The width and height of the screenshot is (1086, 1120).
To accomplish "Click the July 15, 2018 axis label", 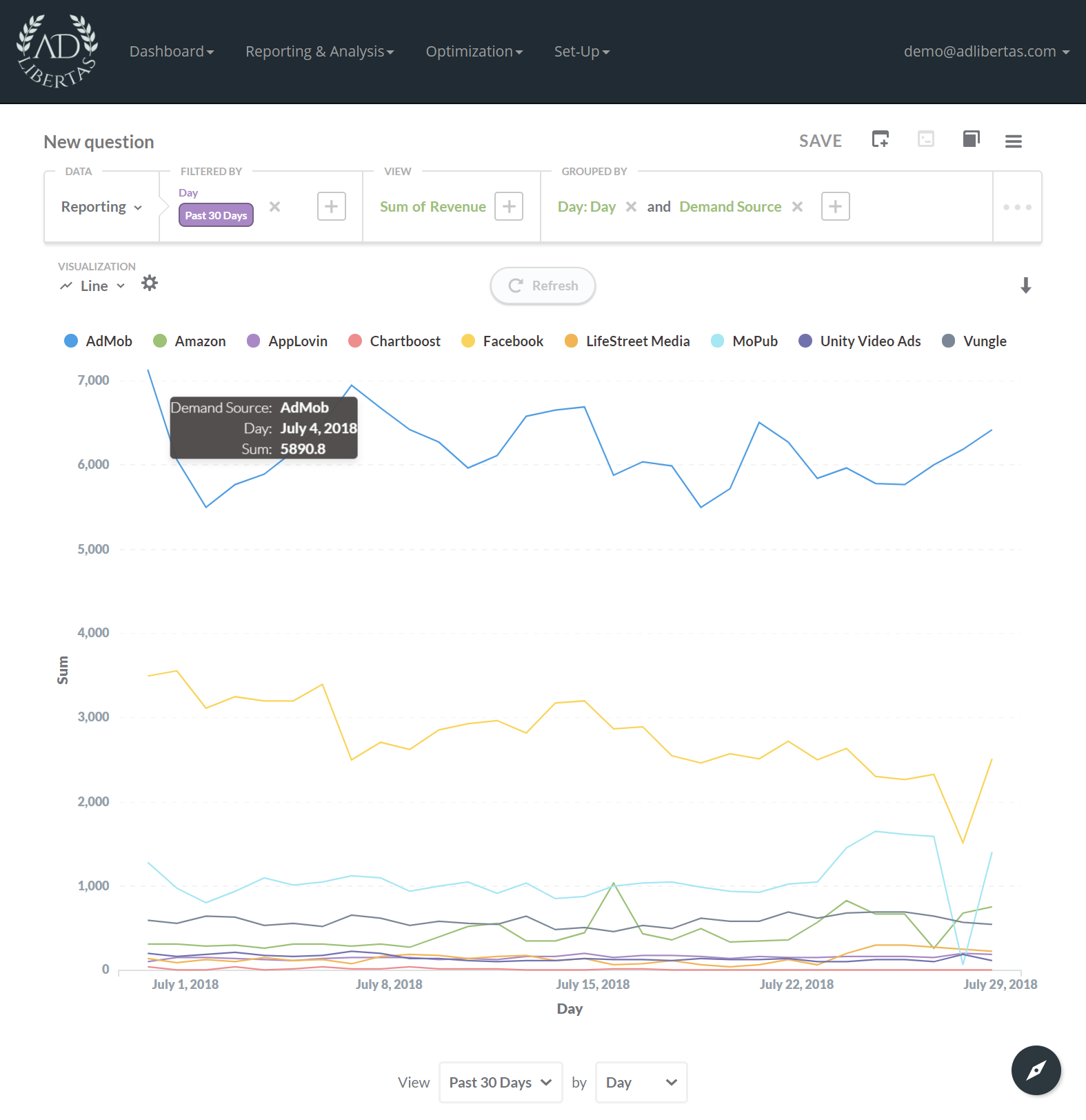I will pos(593,984).
